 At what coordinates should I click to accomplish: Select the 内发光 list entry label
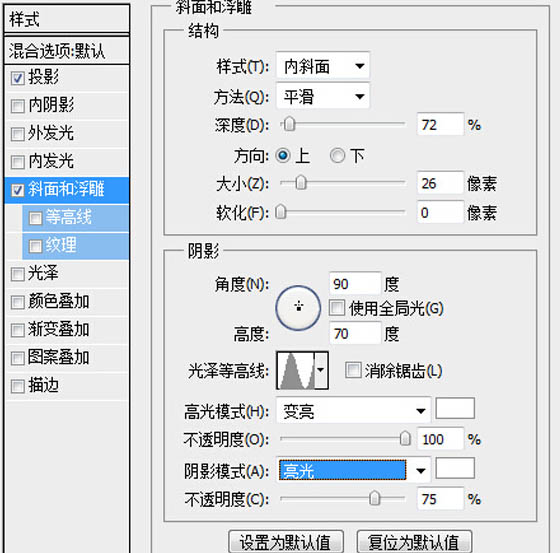51,161
